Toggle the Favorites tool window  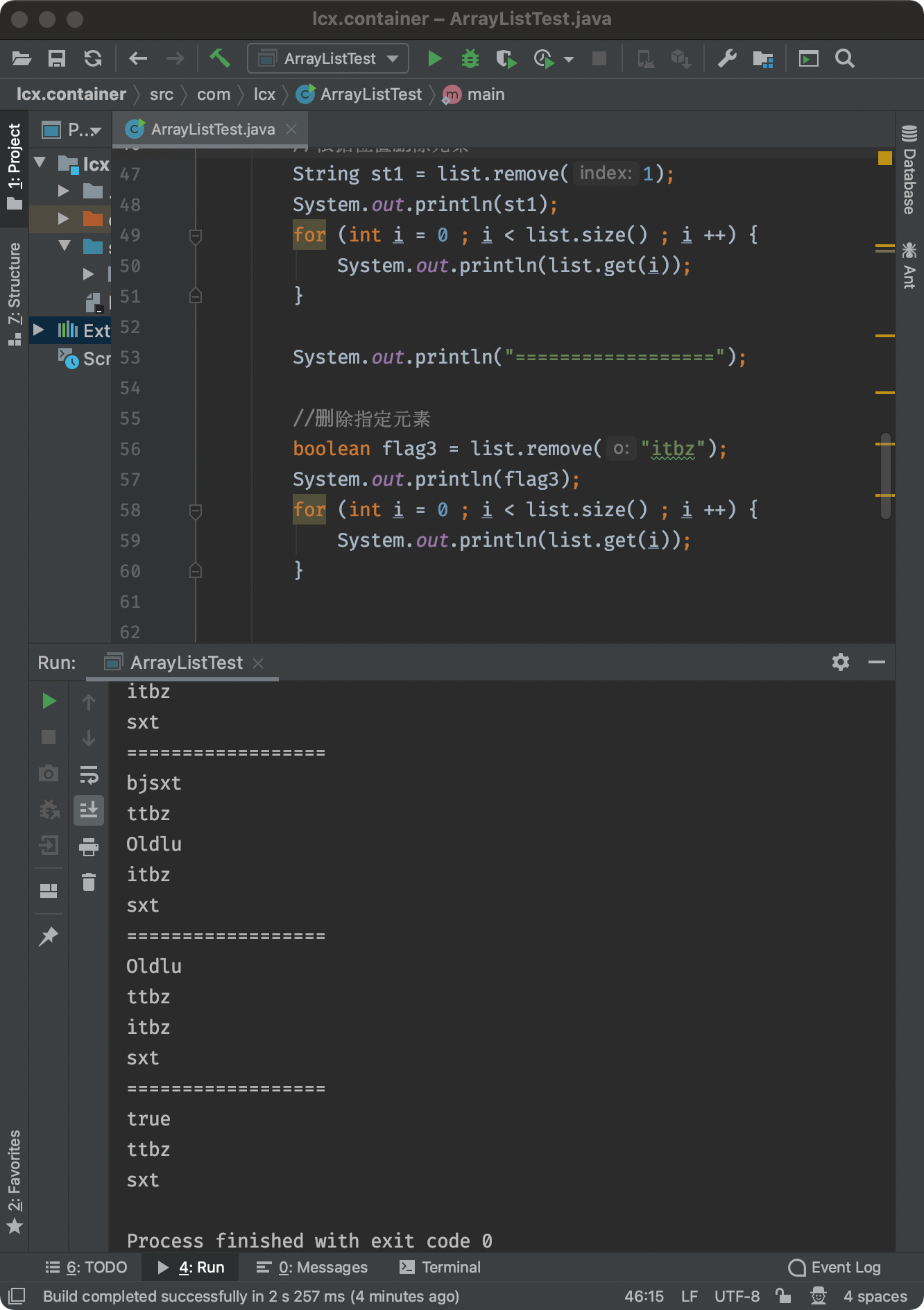click(14, 1181)
